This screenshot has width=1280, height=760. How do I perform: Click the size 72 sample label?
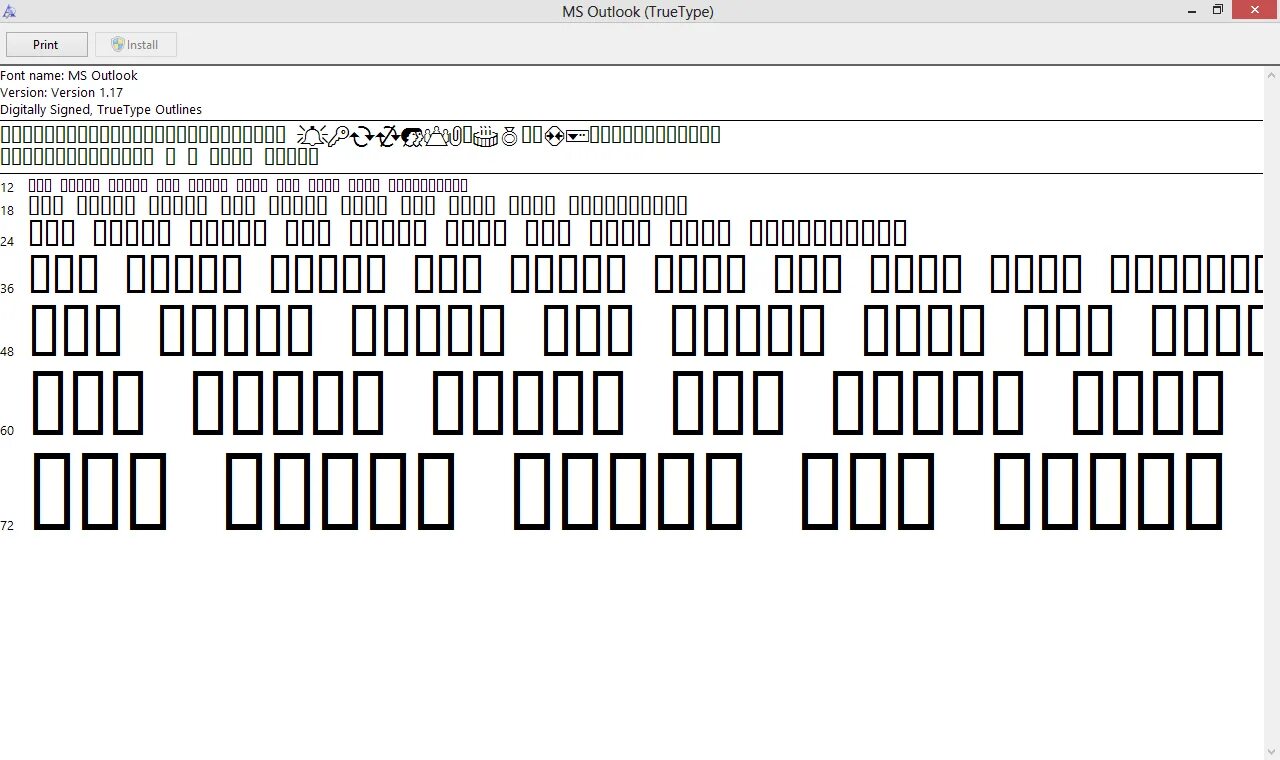[7, 525]
